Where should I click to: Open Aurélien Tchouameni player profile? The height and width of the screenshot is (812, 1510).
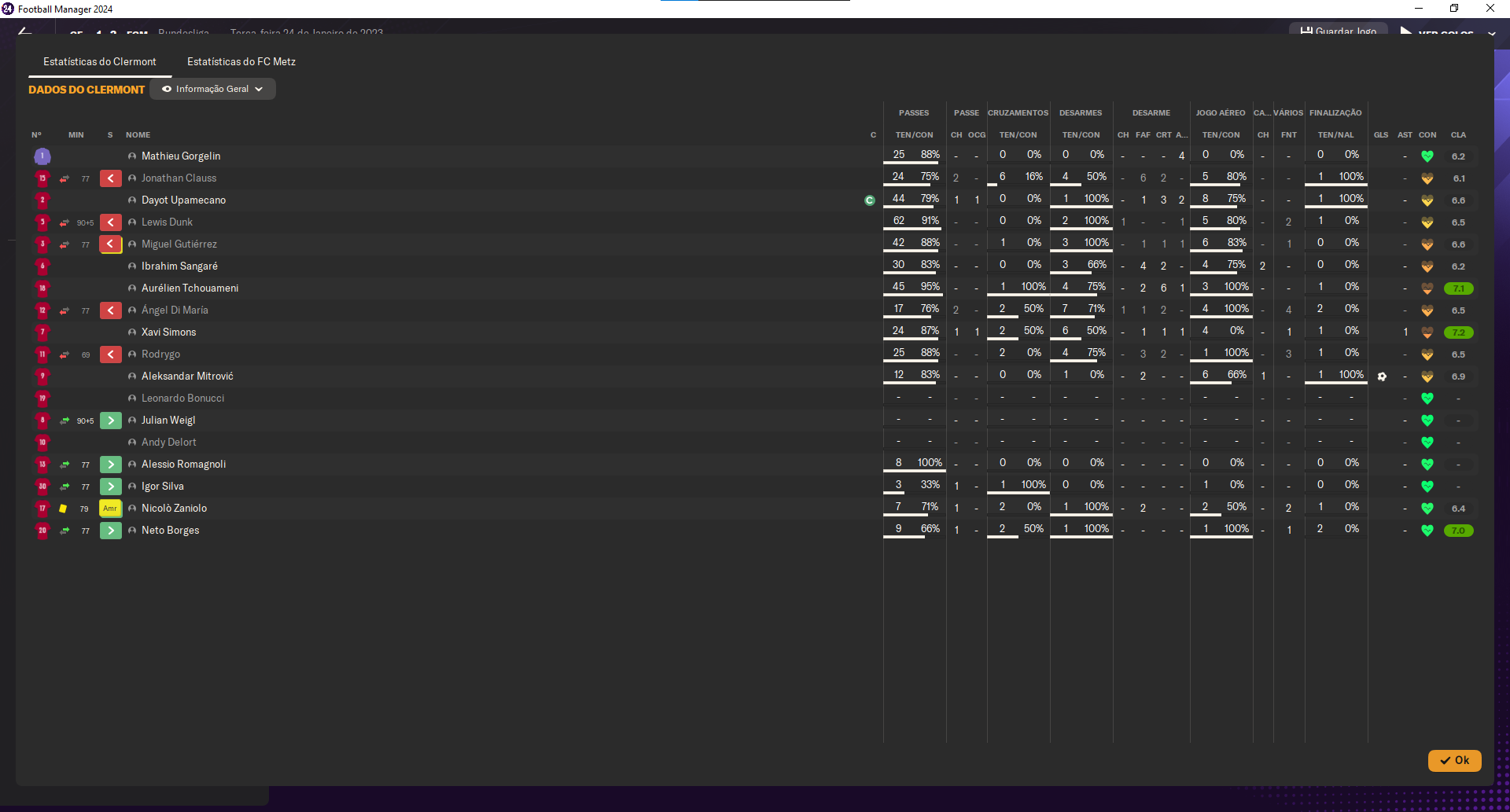pyautogui.click(x=190, y=288)
